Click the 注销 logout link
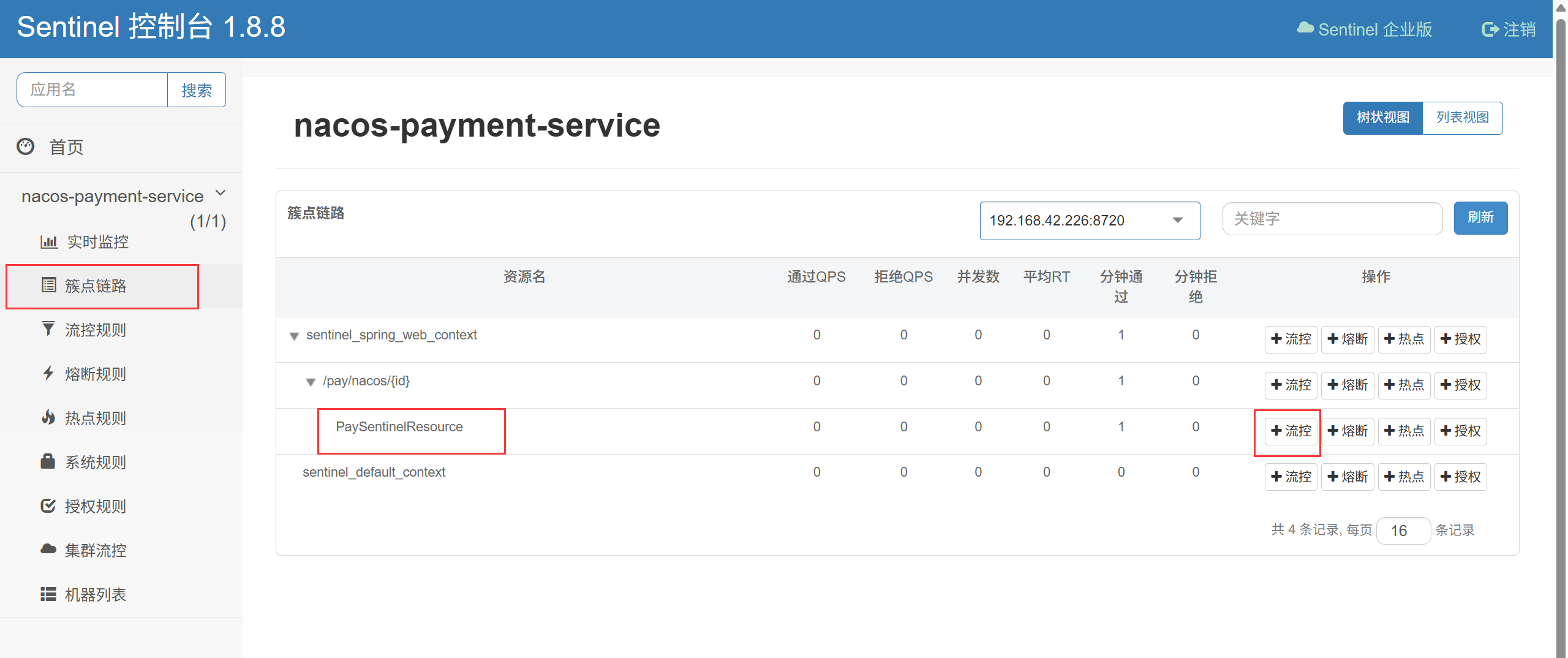The image size is (1568, 658). tap(1509, 29)
